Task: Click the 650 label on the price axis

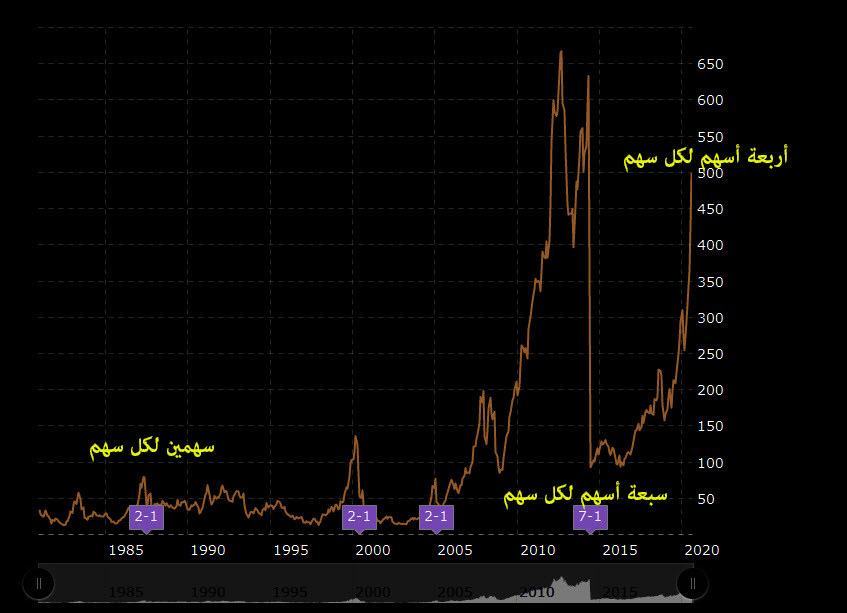Action: tap(711, 64)
